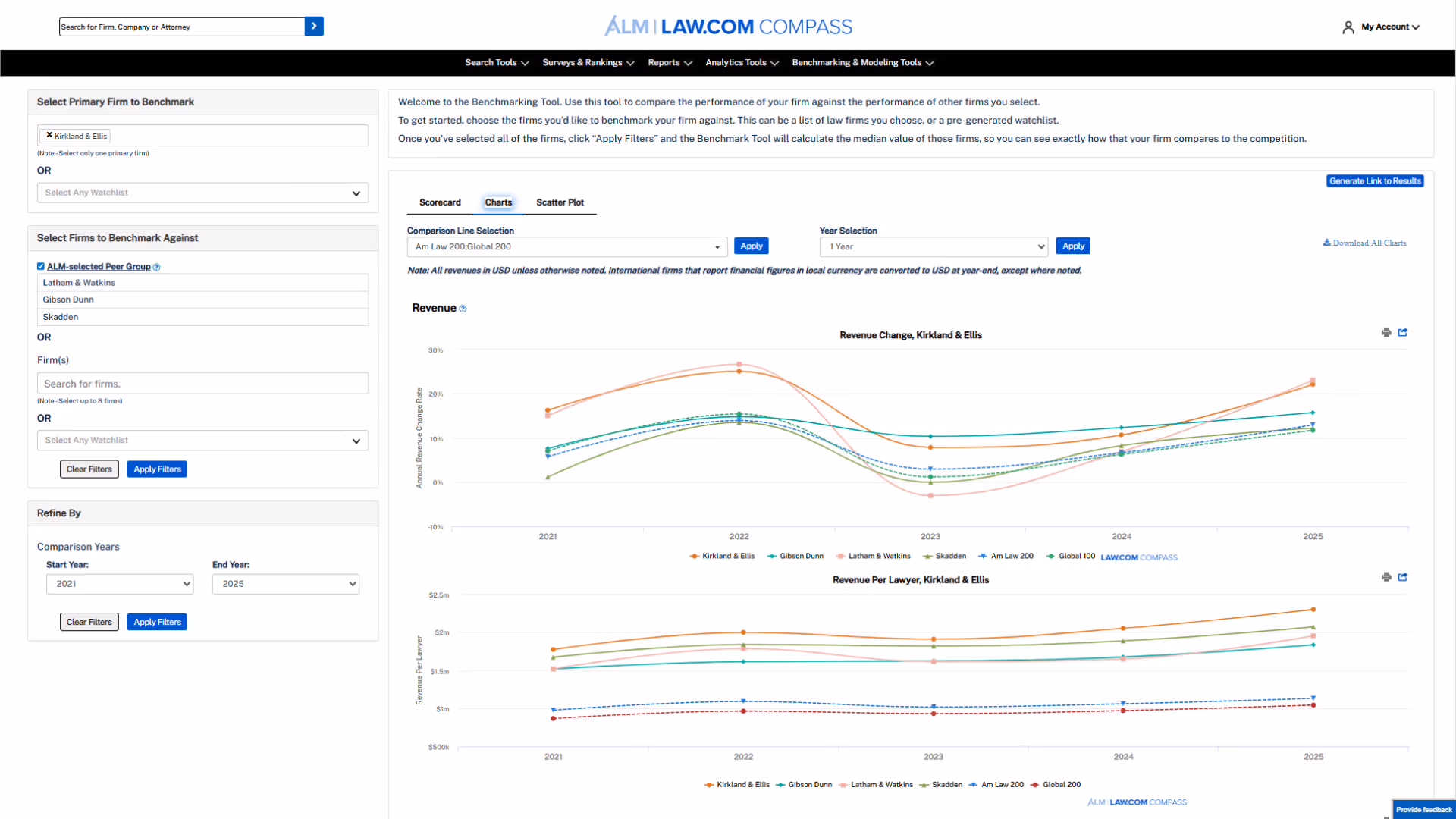Print the Revenue Change chart
Image resolution: width=1456 pixels, height=819 pixels.
point(1386,332)
